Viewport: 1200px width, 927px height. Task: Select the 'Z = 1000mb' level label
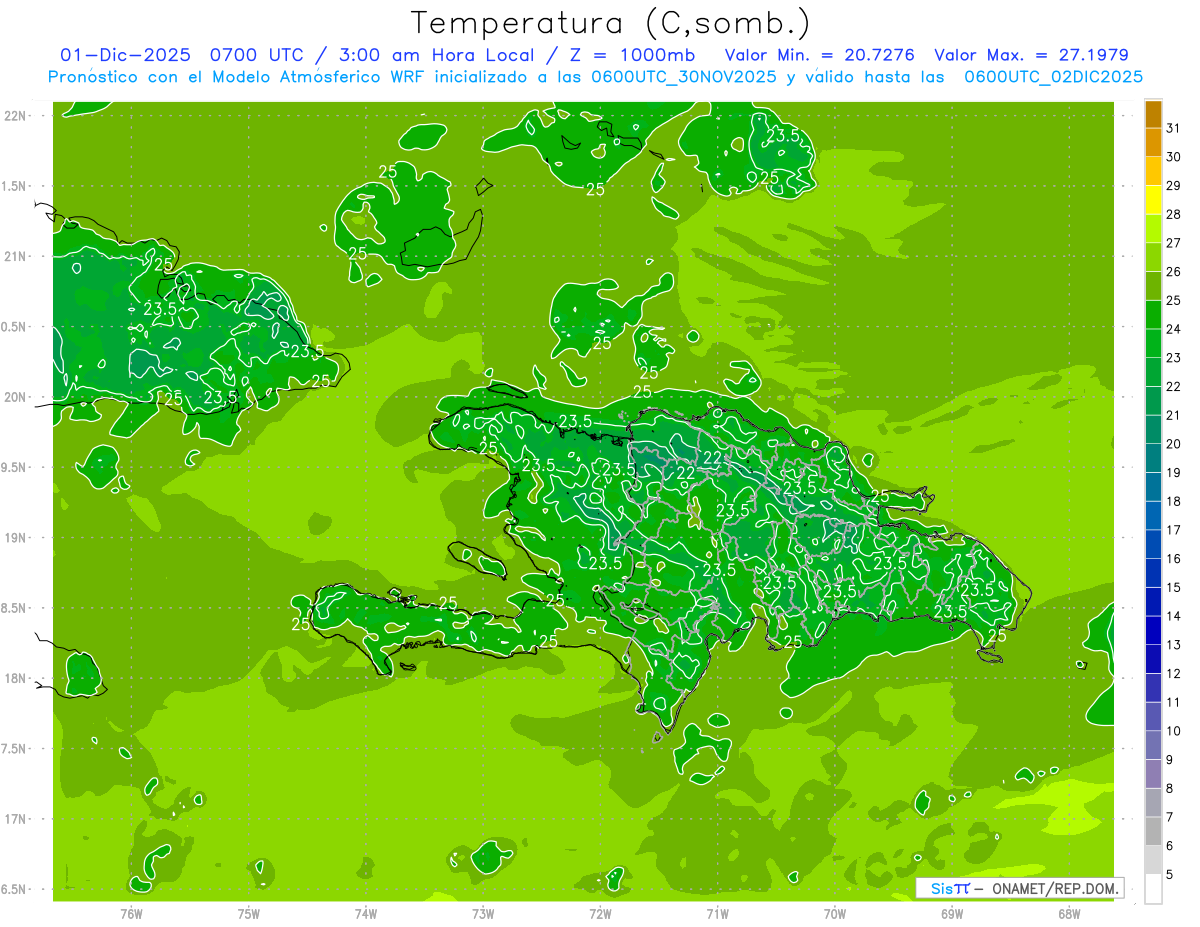point(631,55)
